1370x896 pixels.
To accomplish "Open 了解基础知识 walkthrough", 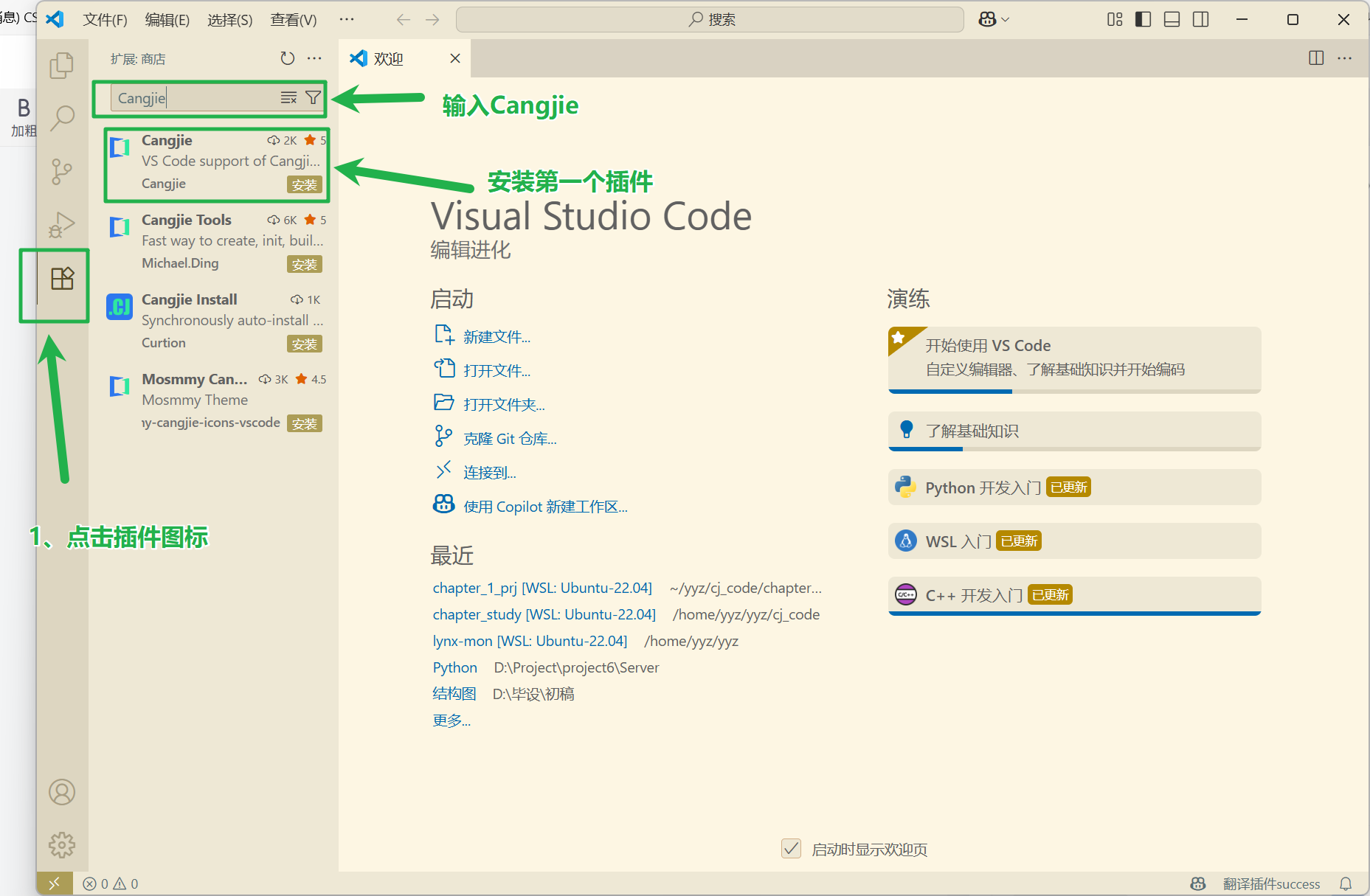I will pyautogui.click(x=1074, y=431).
